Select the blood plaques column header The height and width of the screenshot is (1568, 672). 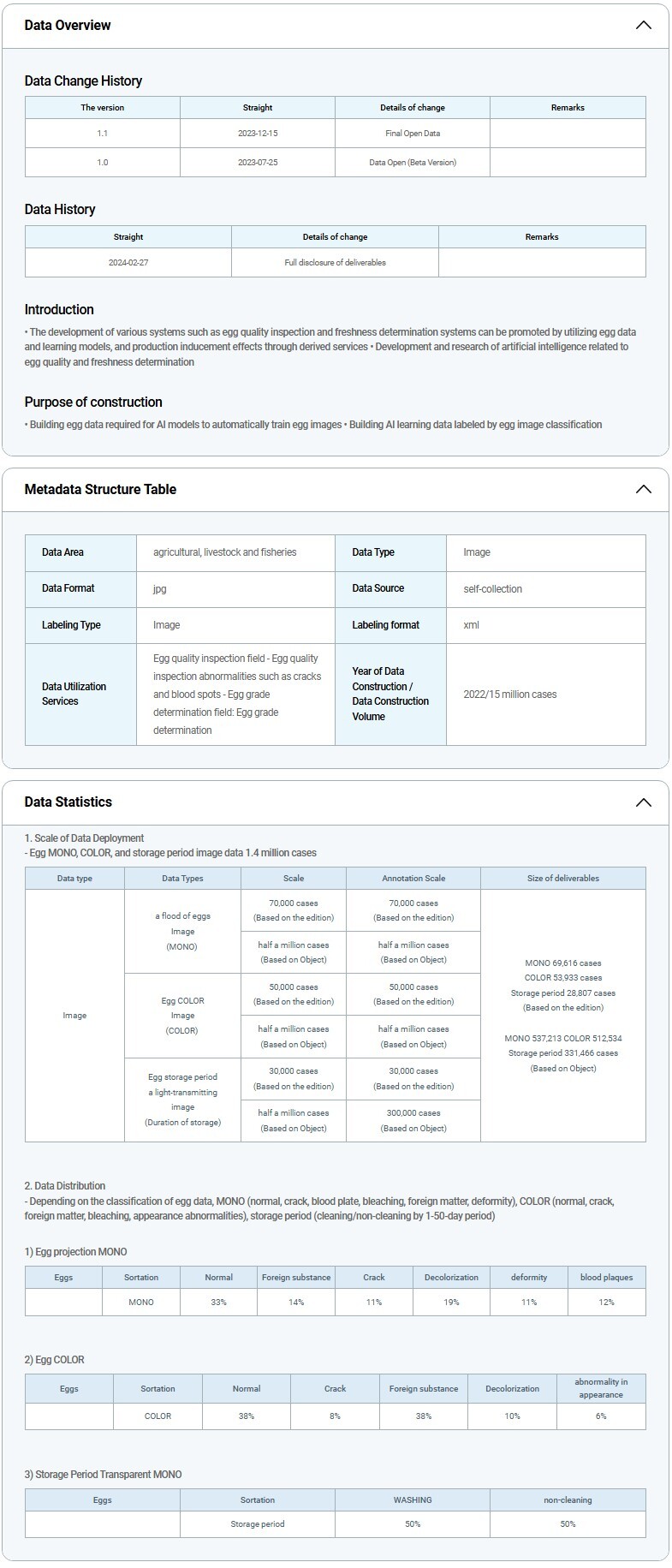[x=606, y=1278]
